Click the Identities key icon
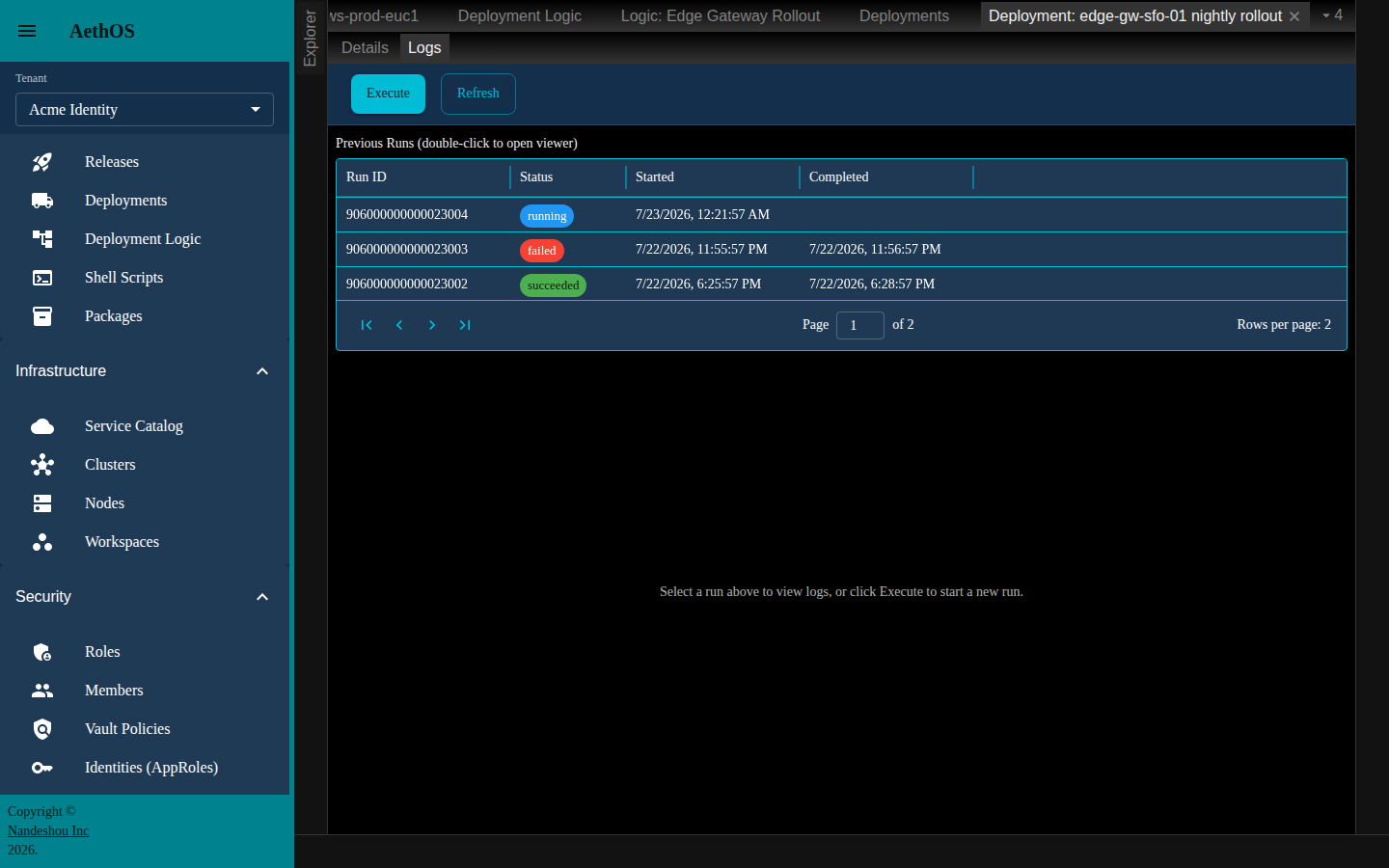 (x=42, y=768)
